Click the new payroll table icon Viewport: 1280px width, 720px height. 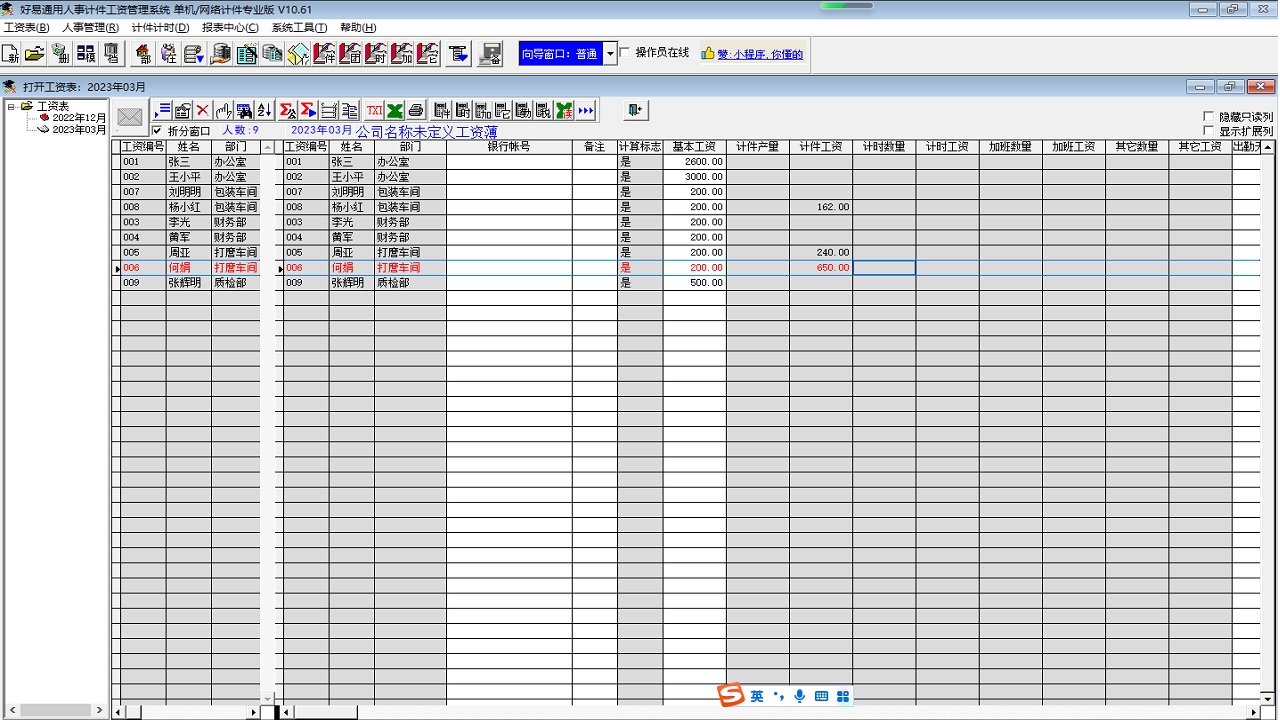pyautogui.click(x=12, y=54)
